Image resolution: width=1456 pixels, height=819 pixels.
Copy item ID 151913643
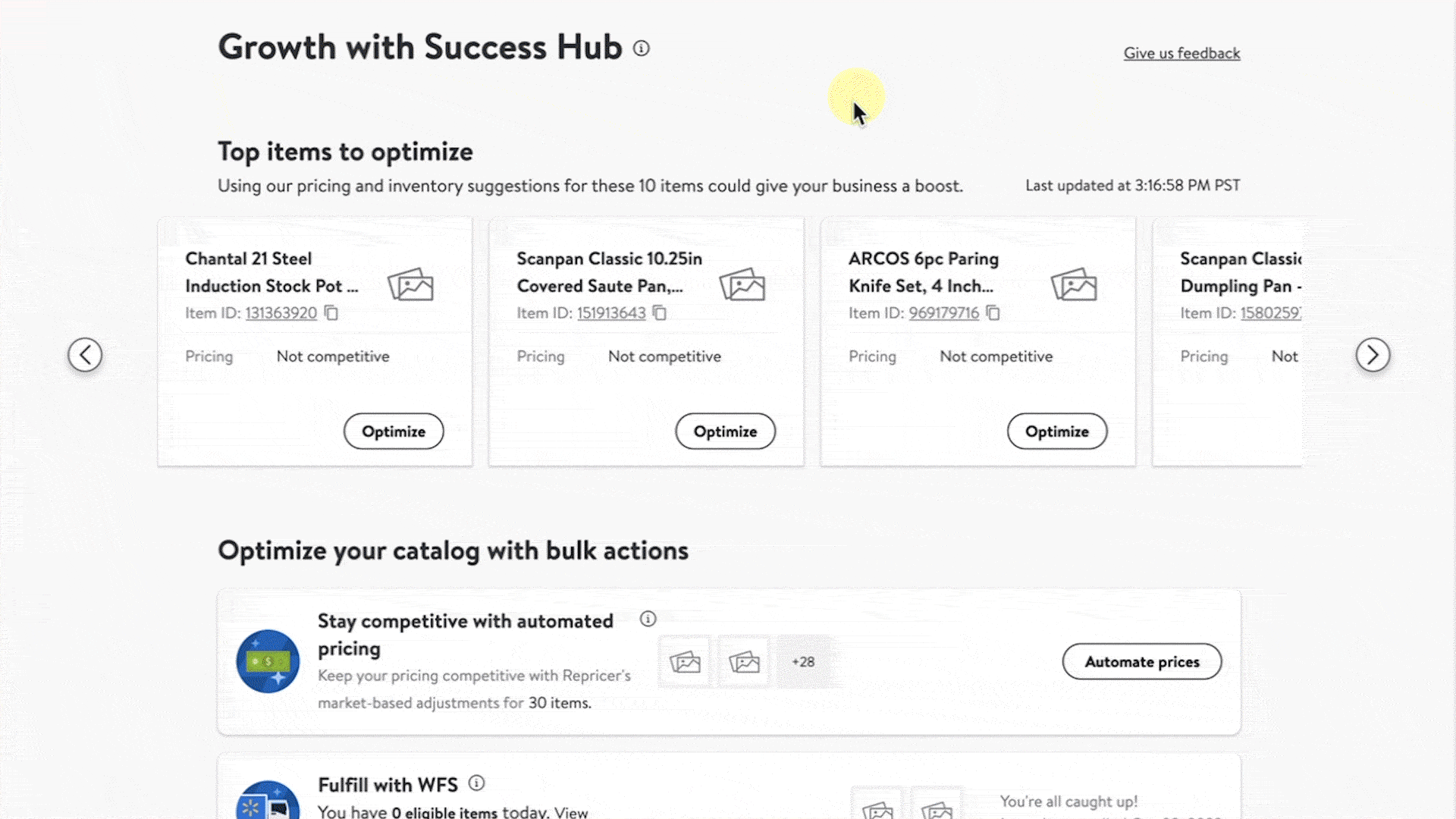(x=660, y=312)
